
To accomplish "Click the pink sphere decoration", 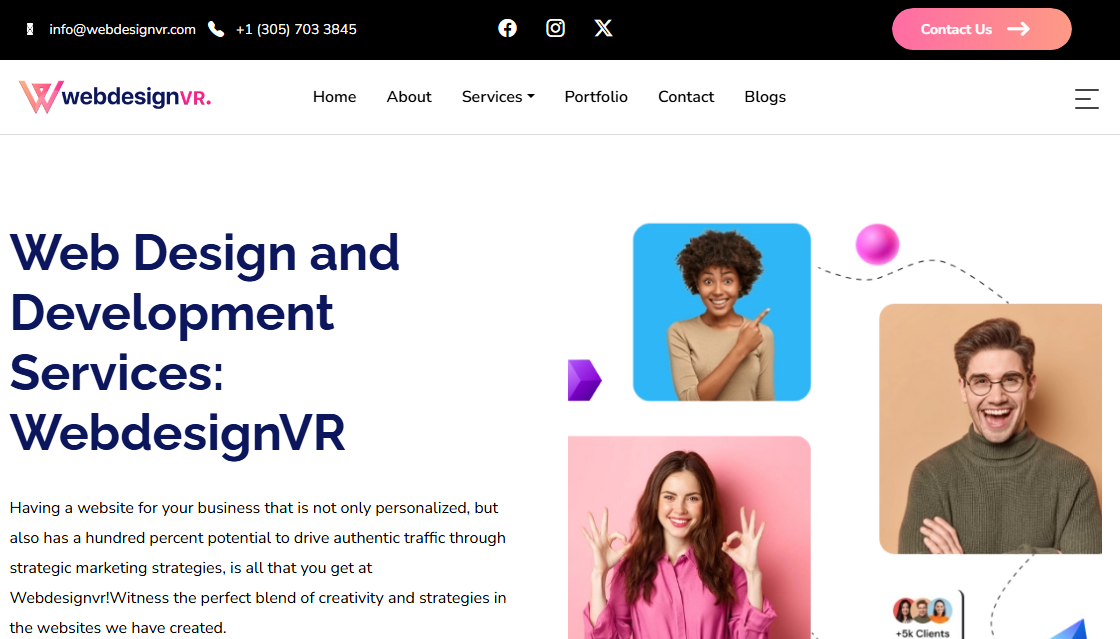I will tap(877, 244).
